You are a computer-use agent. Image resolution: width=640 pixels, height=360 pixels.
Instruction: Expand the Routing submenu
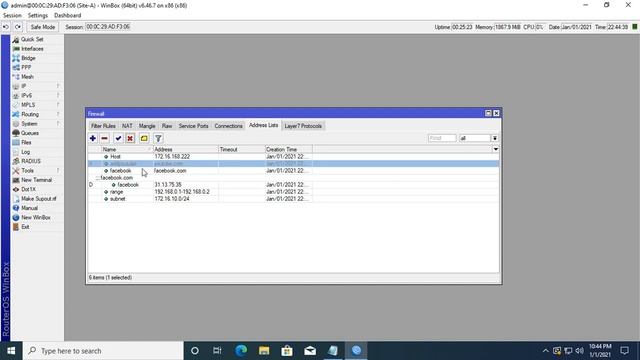(x=37, y=114)
